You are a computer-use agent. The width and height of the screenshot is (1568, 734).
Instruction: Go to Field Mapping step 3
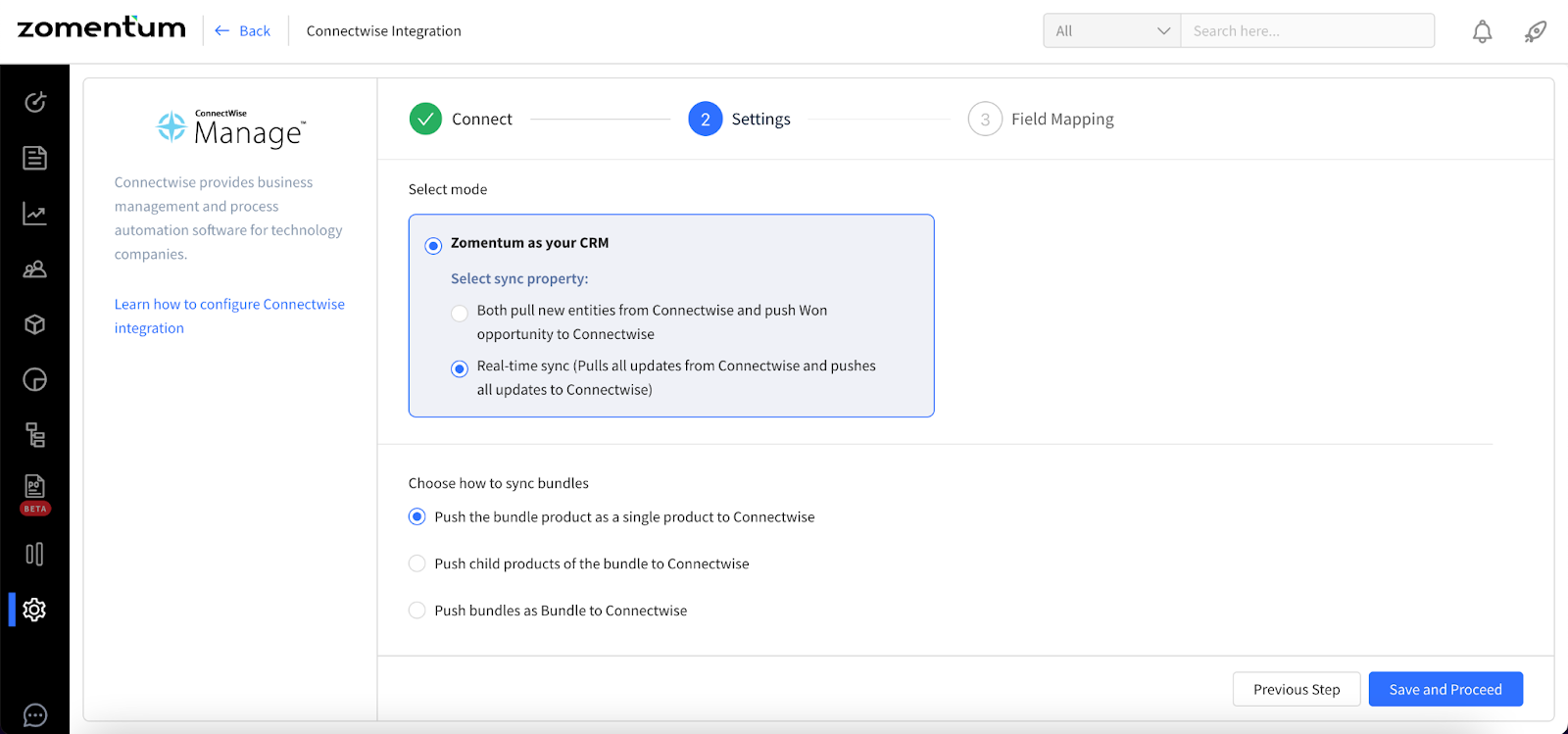1041,119
